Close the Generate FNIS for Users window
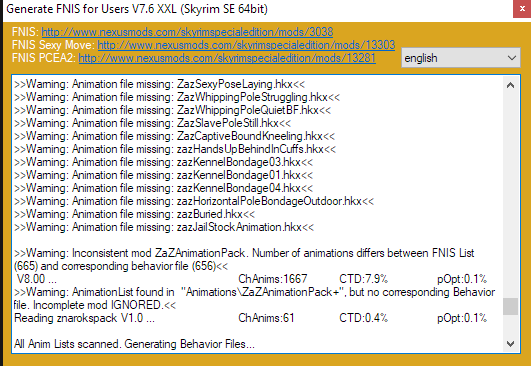Screen dimensions: 532x368 pos(522,9)
